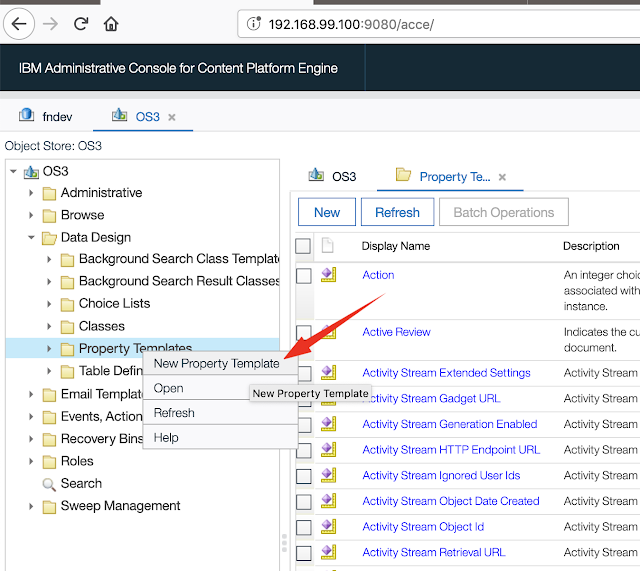640x571 pixels.
Task: Click the Activity Stream Extended Settings row icon
Action: point(328,372)
